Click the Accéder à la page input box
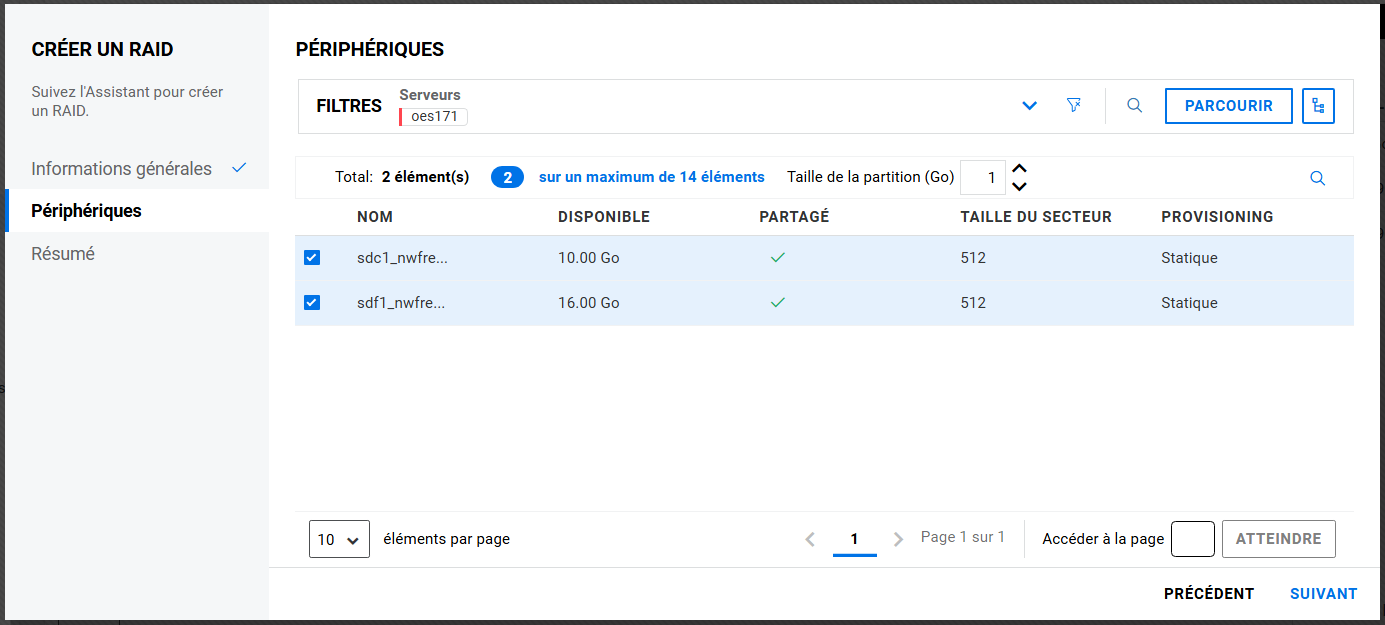Viewport: 1385px width, 625px height. tap(1192, 539)
